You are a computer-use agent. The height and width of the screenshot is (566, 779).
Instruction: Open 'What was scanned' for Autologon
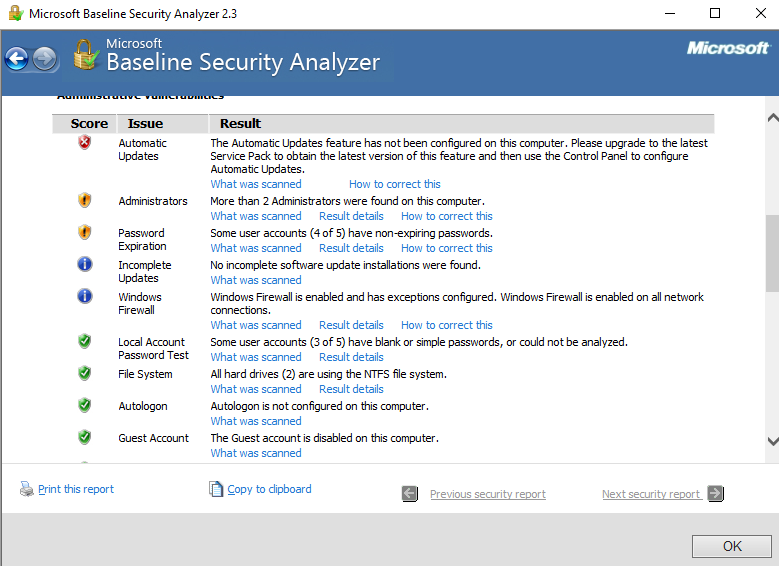pyautogui.click(x=256, y=421)
